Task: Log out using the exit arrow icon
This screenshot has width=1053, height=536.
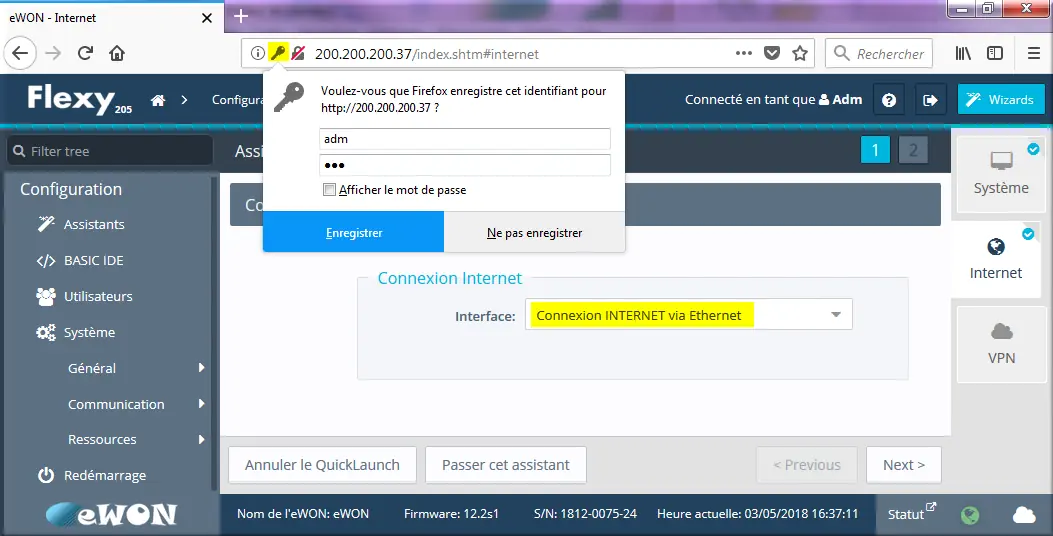Action: click(930, 100)
